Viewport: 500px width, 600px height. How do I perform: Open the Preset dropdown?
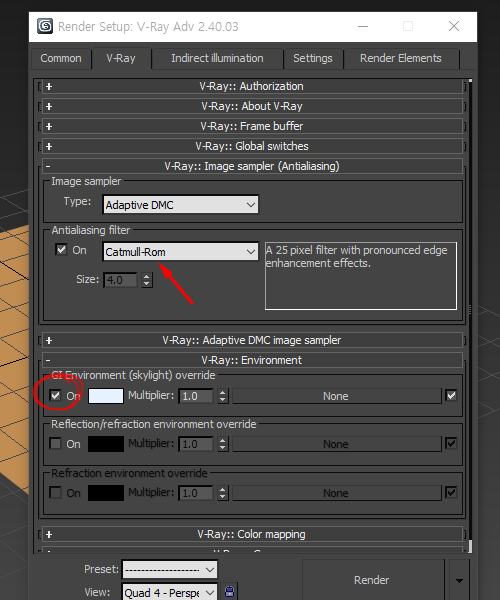[x=169, y=570]
